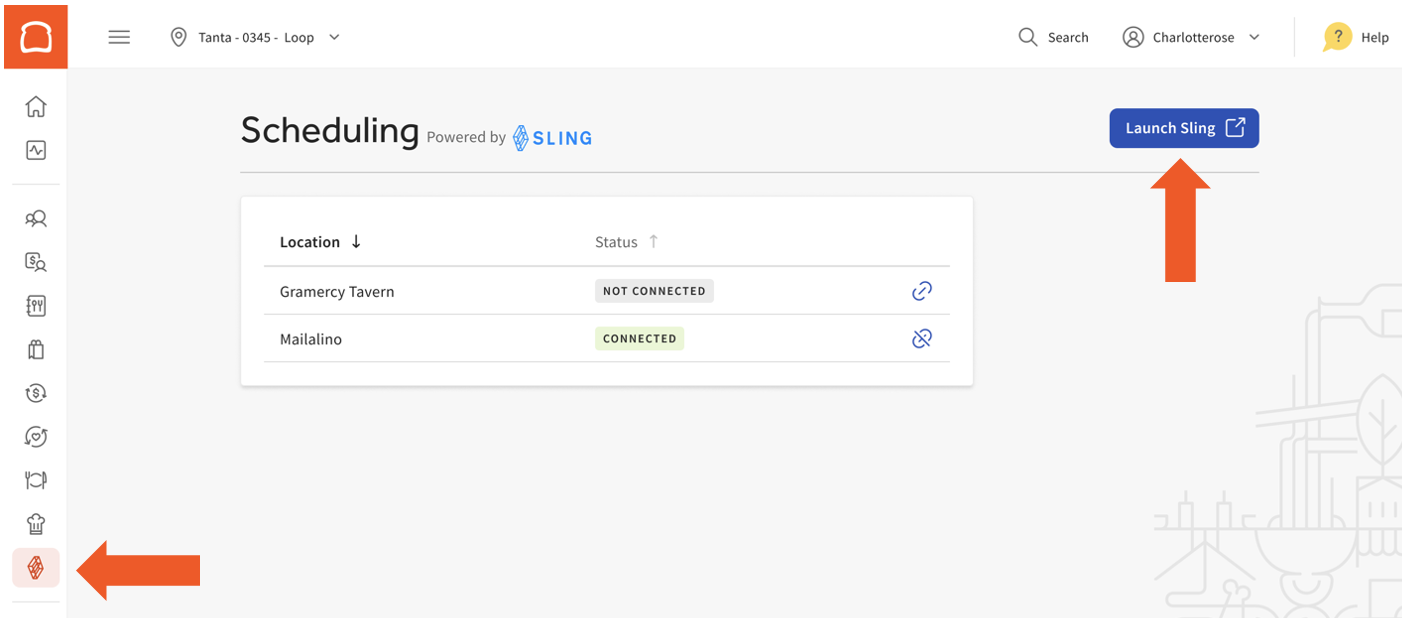Image resolution: width=1402 pixels, height=618 pixels.
Task: Open the Home dashboard from the sidebar
Action: [x=35, y=106]
